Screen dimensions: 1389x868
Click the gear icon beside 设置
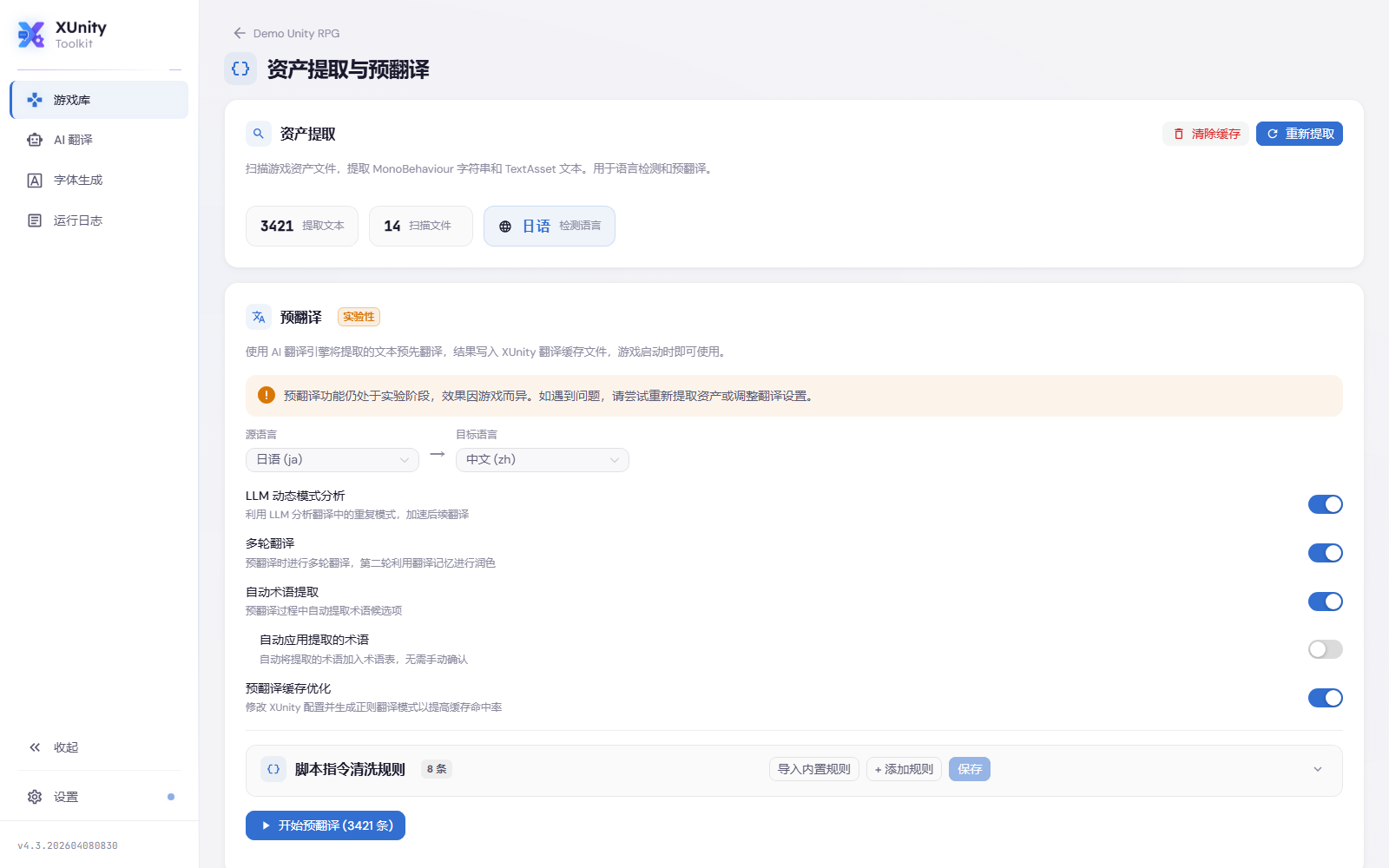(35, 797)
